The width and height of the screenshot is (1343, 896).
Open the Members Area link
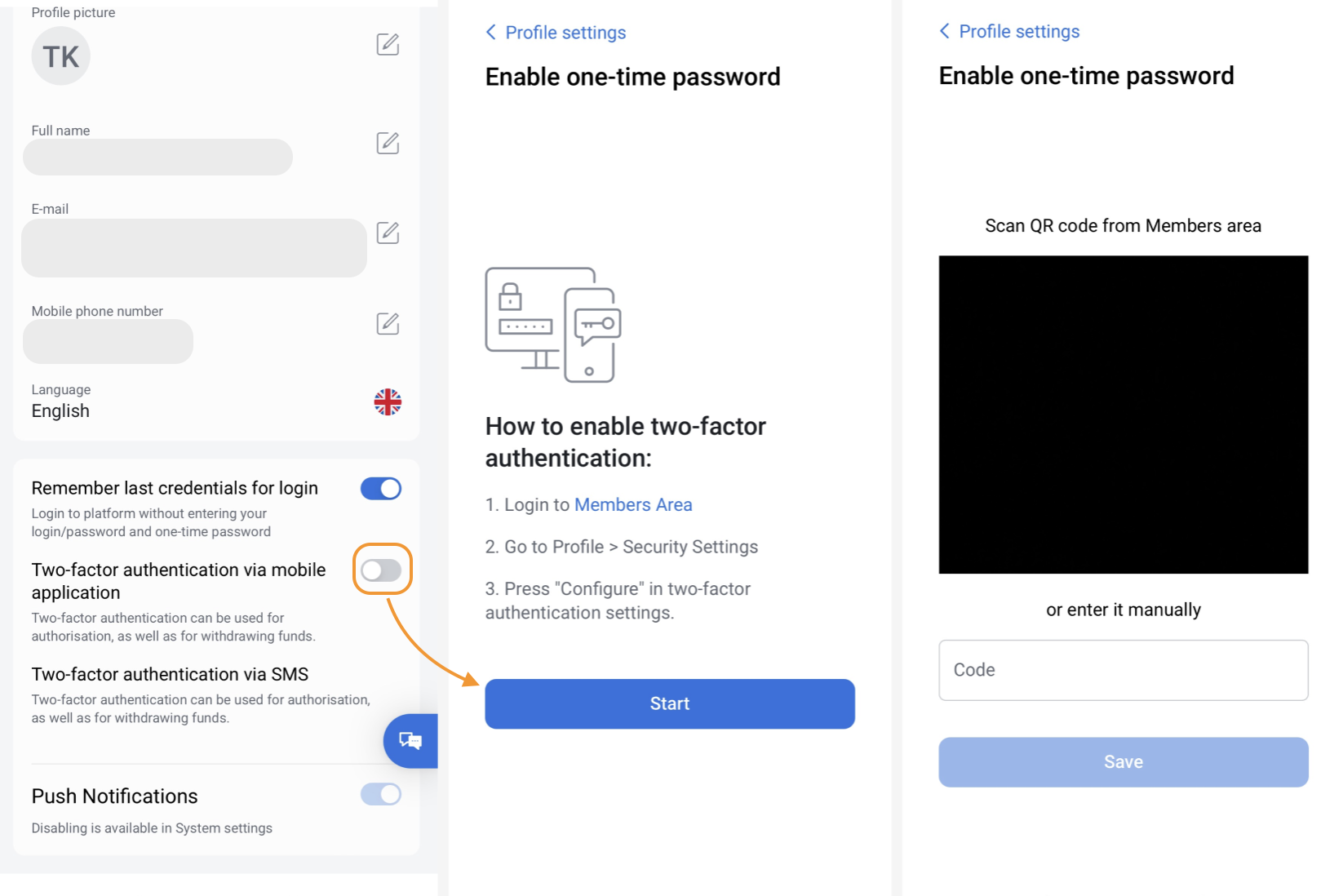point(633,504)
